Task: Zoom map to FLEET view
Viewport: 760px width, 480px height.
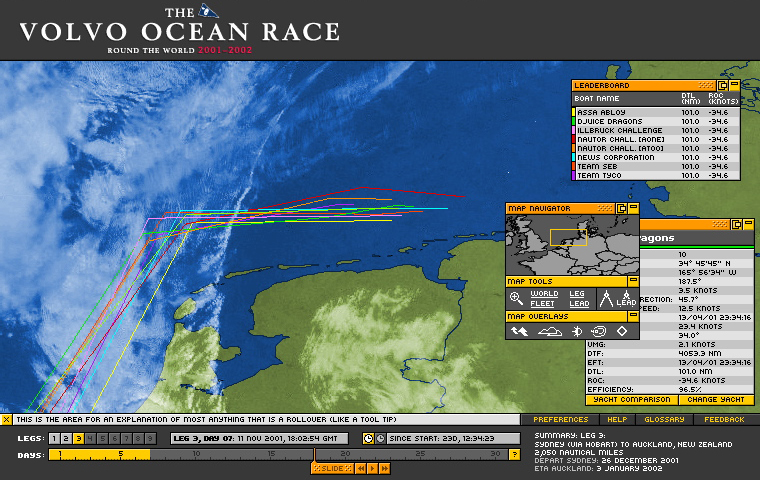Action: pos(542,304)
